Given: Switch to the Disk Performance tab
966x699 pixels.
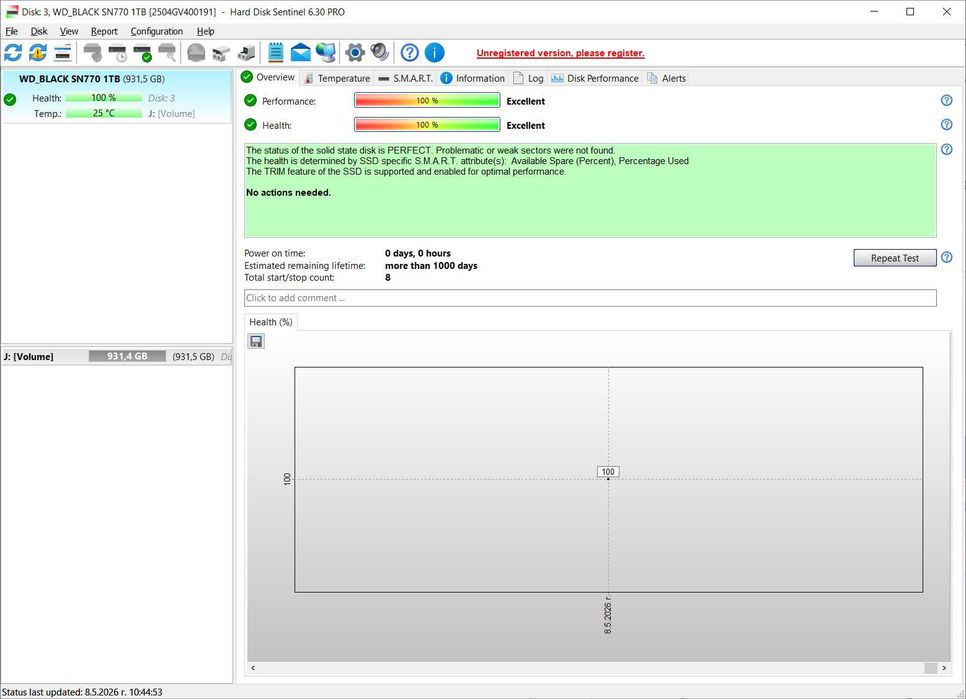Looking at the screenshot, I should click(x=595, y=78).
